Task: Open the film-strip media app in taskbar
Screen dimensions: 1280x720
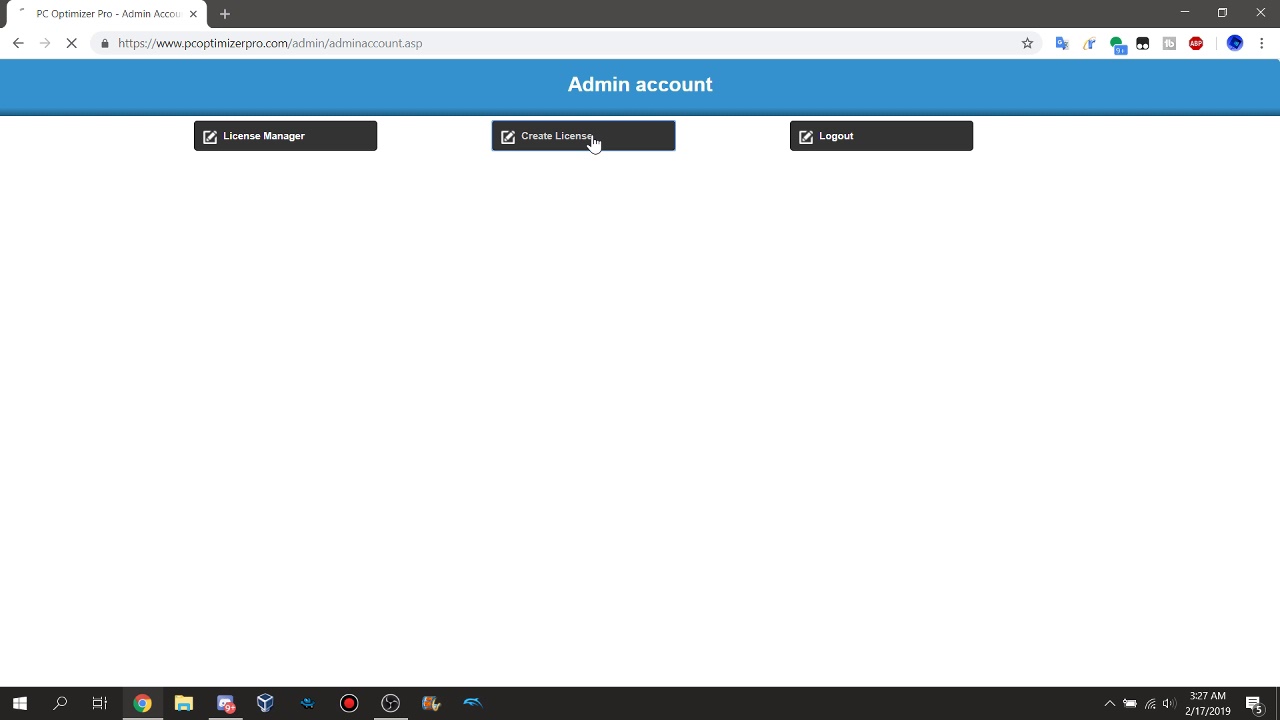Action: point(431,703)
